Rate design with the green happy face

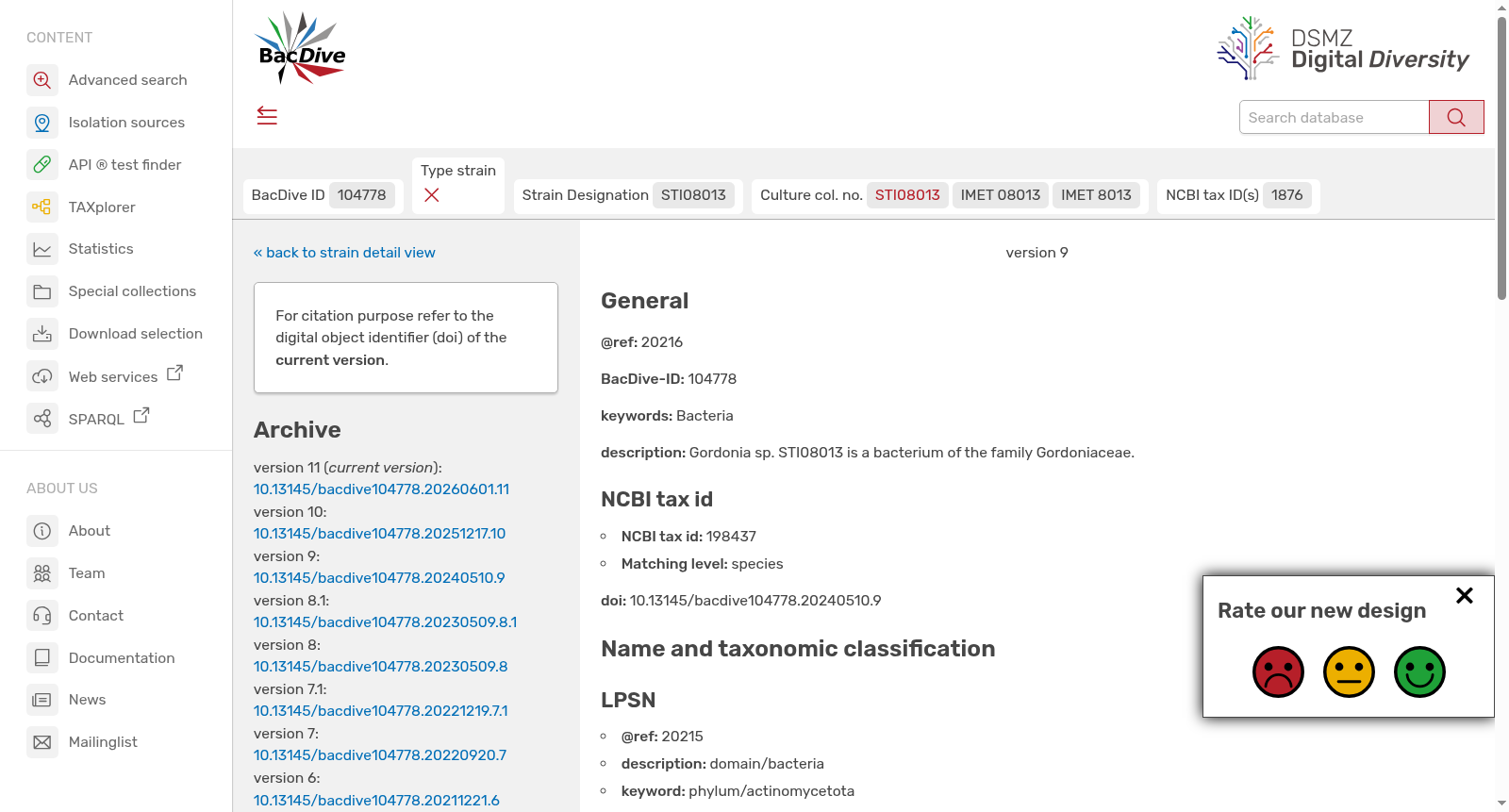coord(1419,671)
